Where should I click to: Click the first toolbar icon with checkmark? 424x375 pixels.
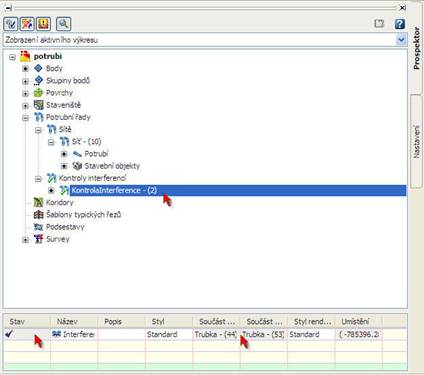pyautogui.click(x=11, y=24)
